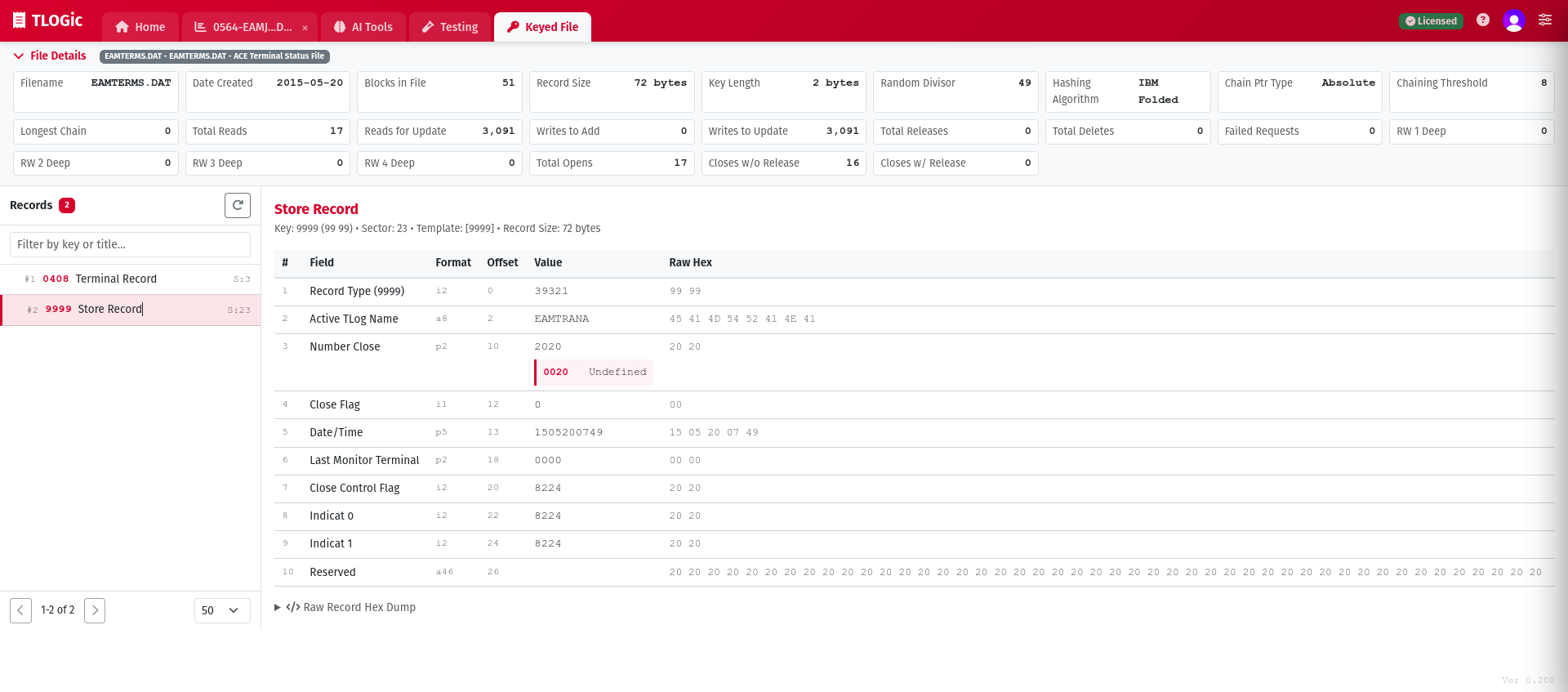1568x692 pixels.
Task: Click the Last Monitor Terminal field
Action: [x=364, y=461]
